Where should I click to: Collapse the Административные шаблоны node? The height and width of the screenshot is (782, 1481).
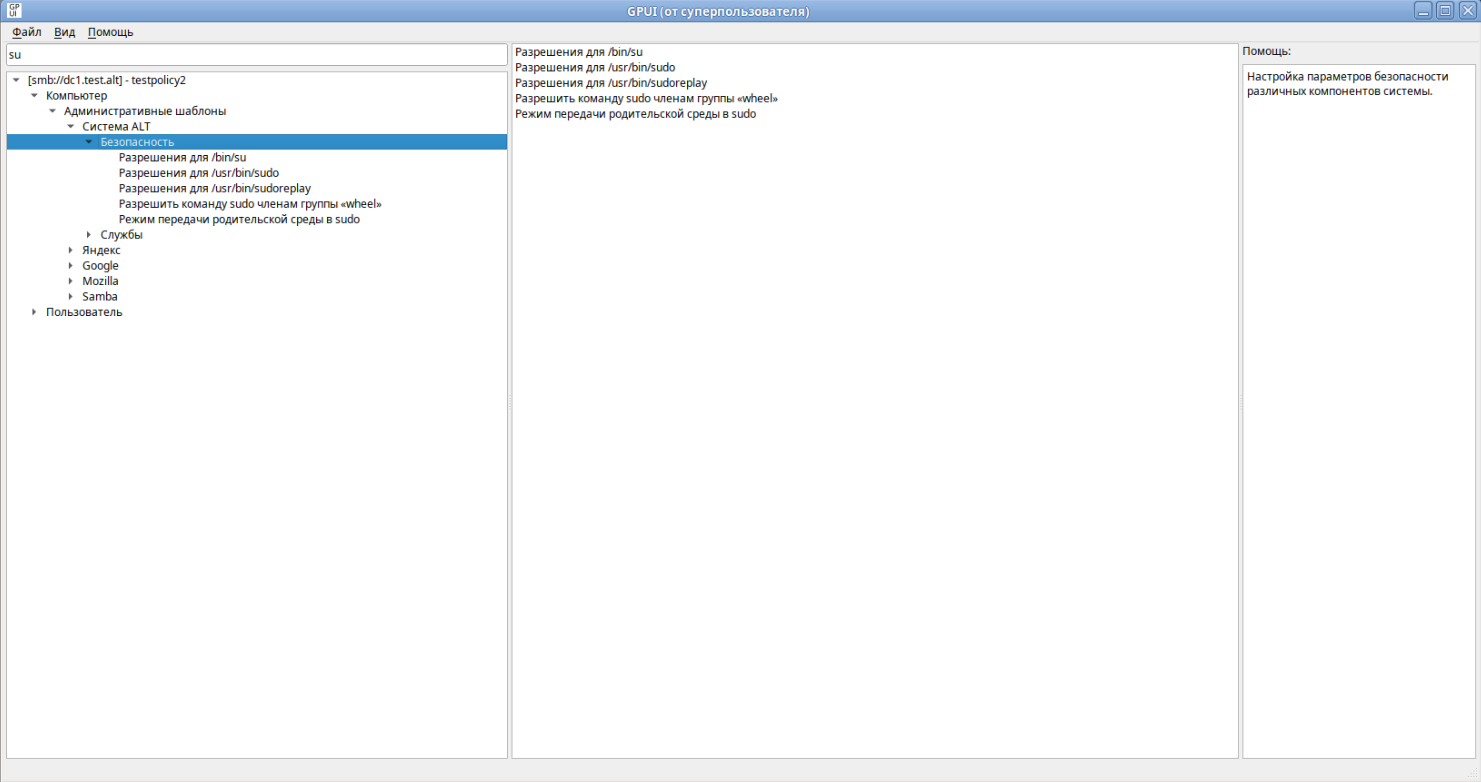52,111
